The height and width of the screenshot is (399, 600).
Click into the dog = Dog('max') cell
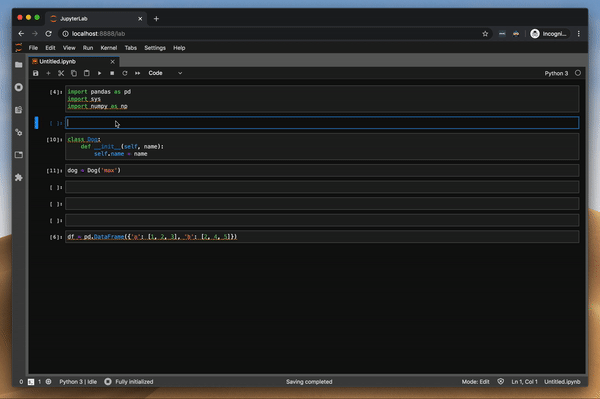pos(322,171)
